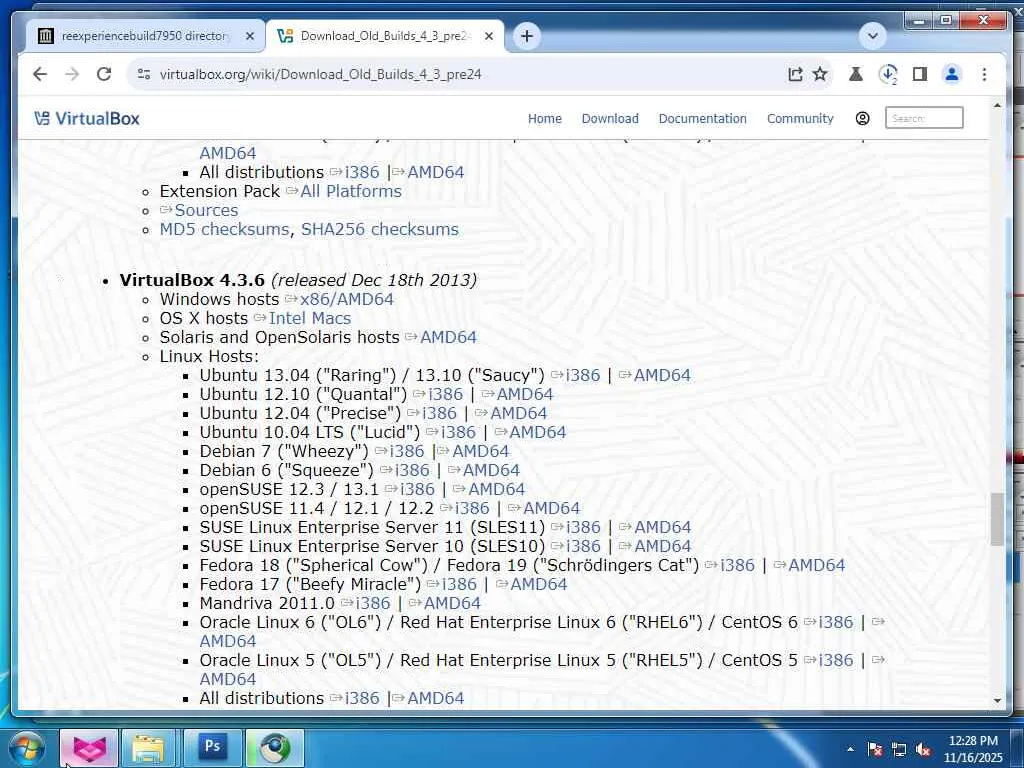
Task: Open MD5 checksums link
Action: 224,229
